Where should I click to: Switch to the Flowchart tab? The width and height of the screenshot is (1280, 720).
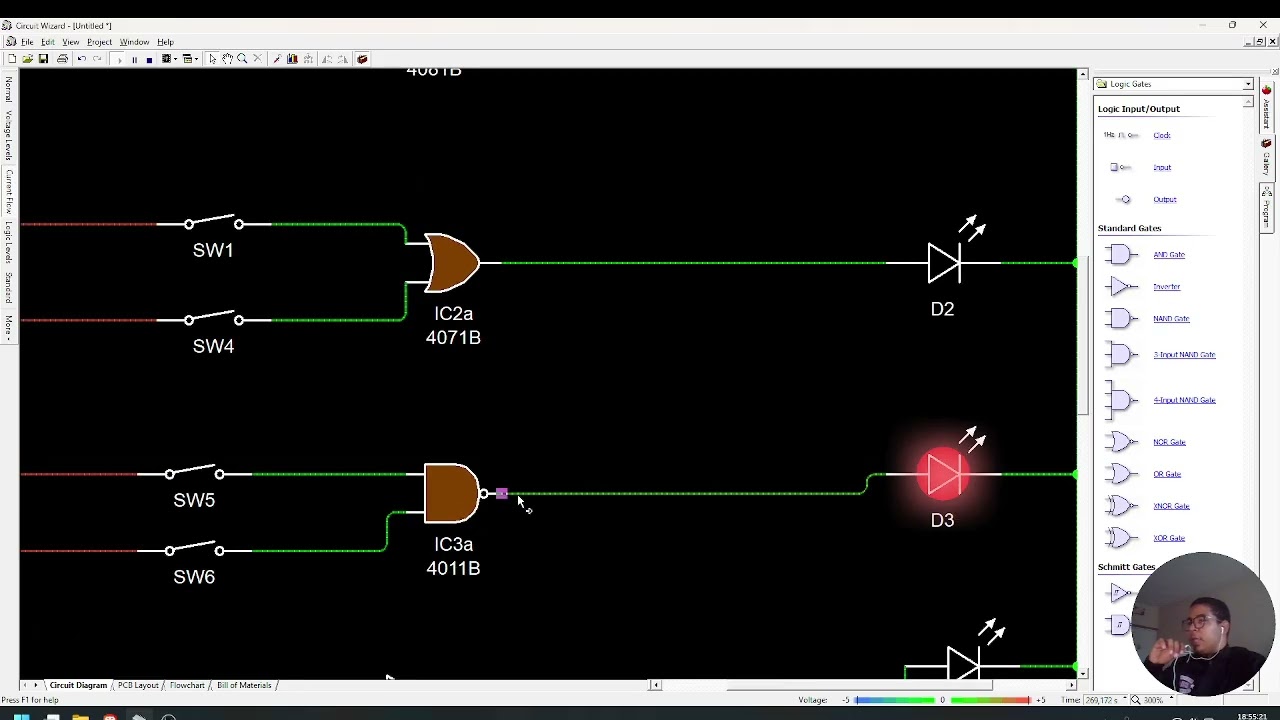click(187, 685)
